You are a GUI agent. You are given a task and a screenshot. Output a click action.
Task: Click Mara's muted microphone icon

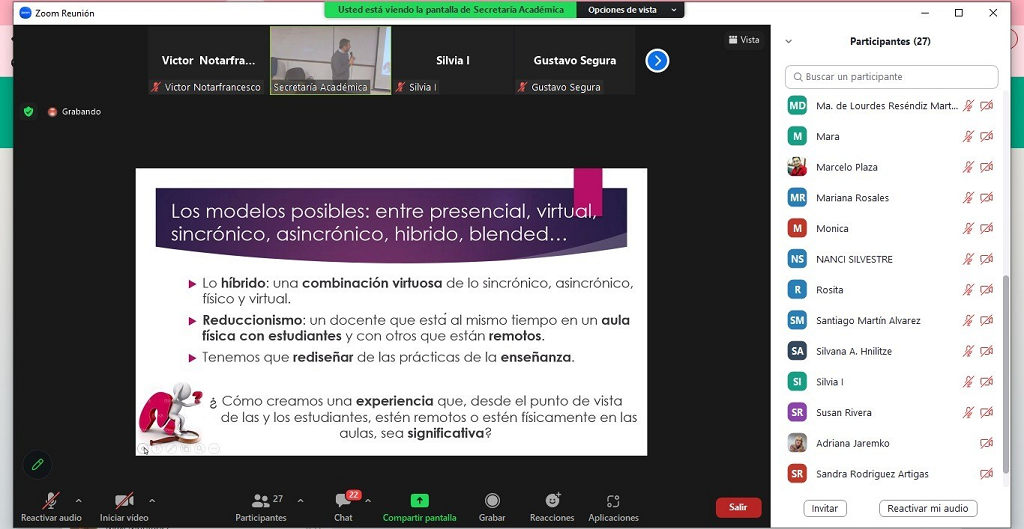click(968, 136)
